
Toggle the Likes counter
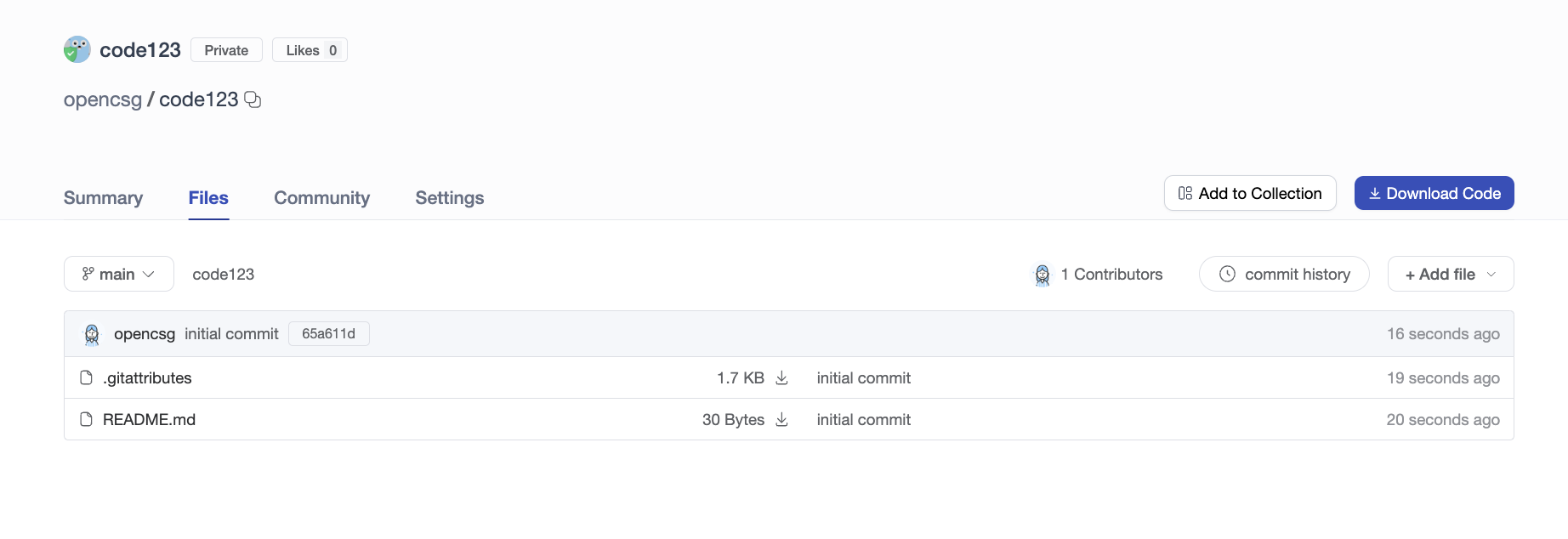click(310, 49)
